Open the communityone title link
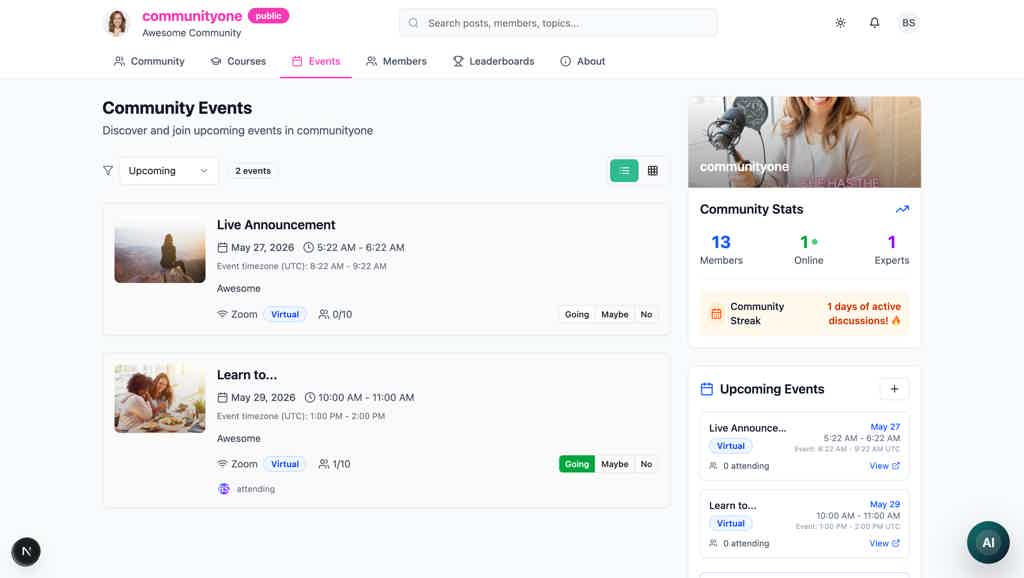This screenshot has height=578, width=1024. (x=192, y=16)
